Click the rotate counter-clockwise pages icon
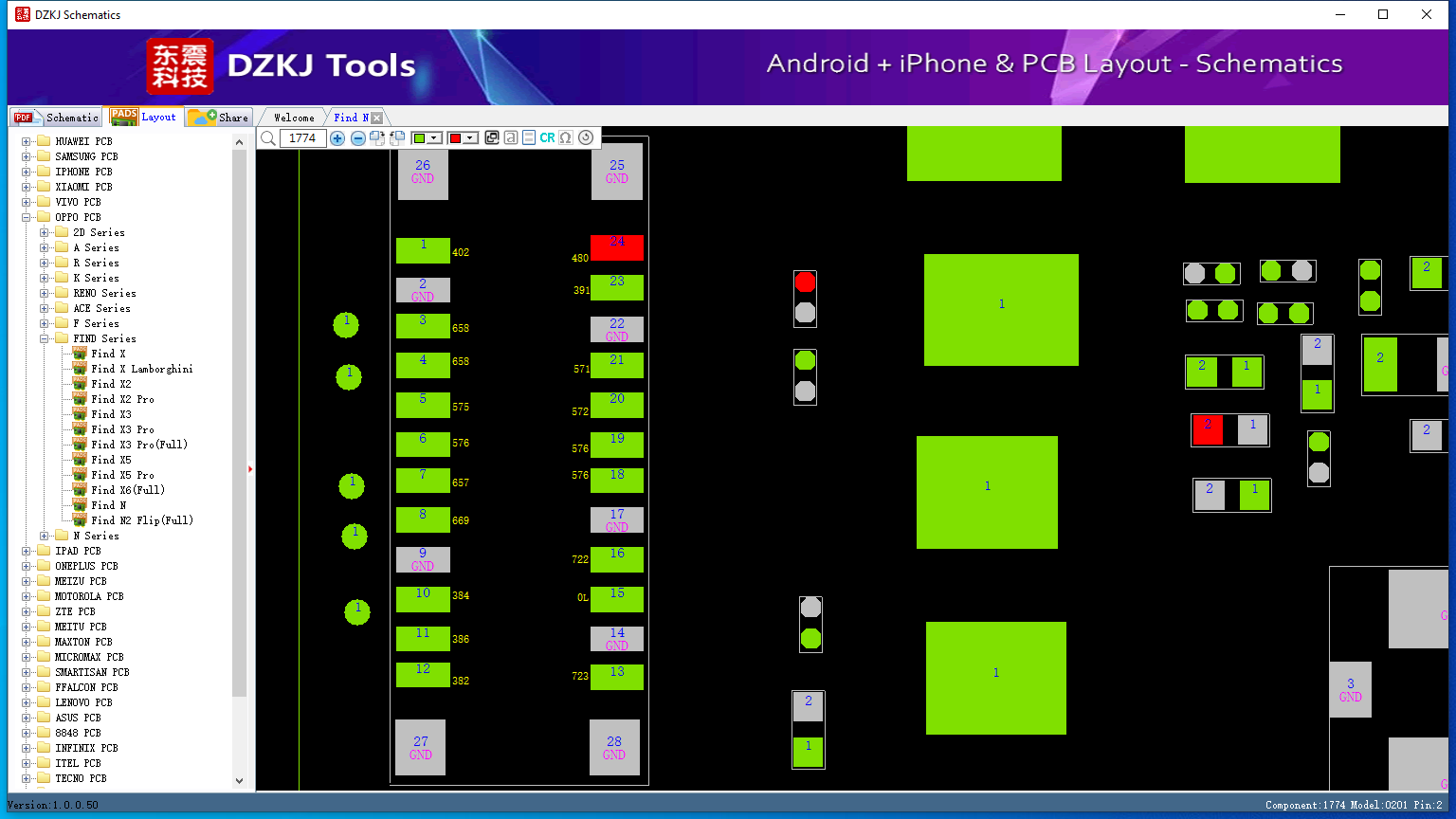 click(398, 138)
